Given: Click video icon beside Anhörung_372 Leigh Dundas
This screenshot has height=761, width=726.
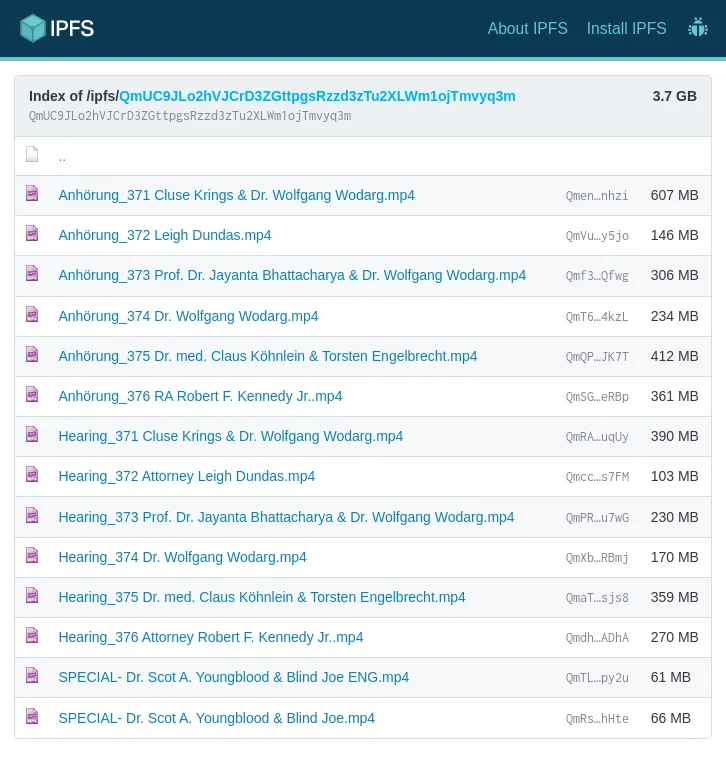Looking at the screenshot, I should pos(32,233).
